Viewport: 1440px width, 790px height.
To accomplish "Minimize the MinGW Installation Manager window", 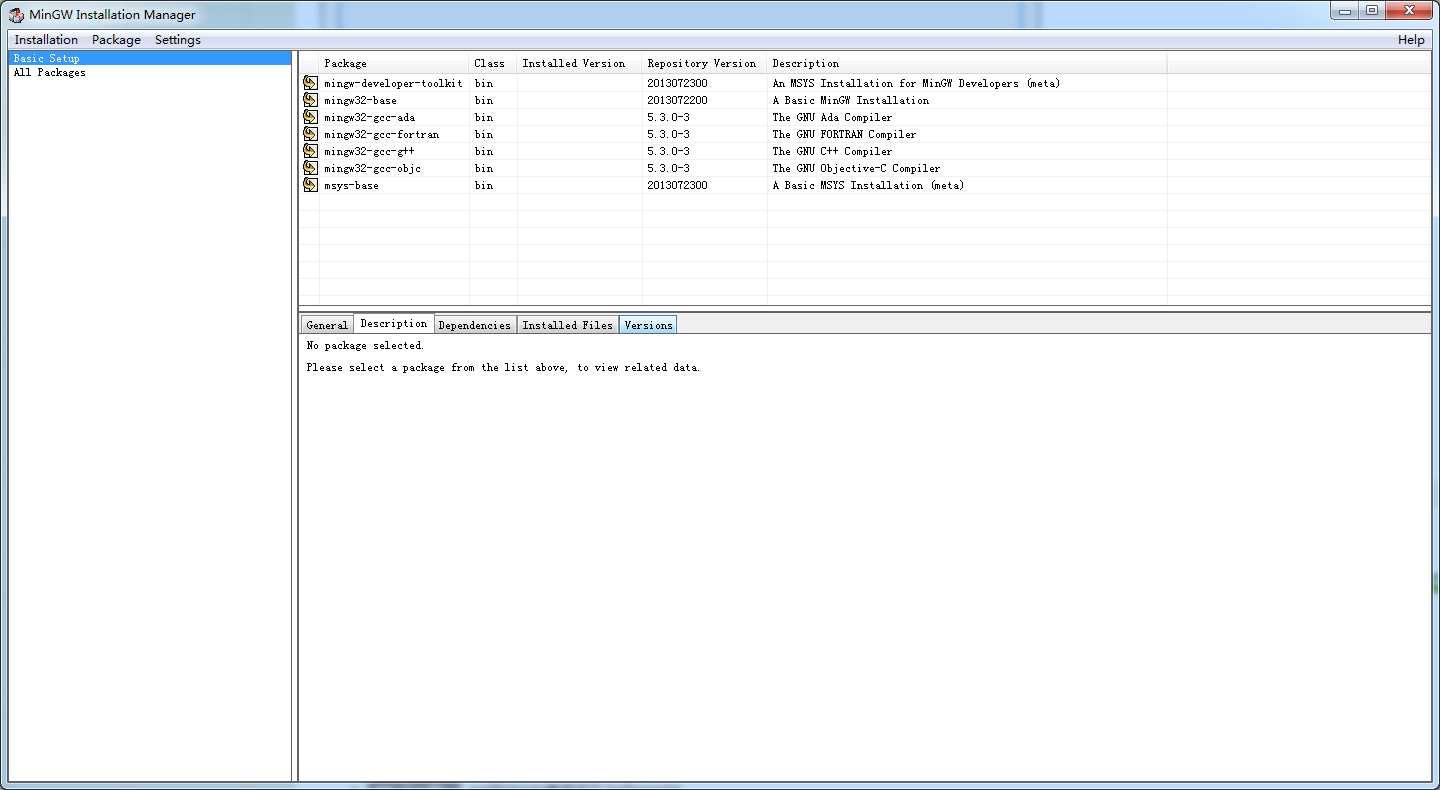I will [1345, 11].
